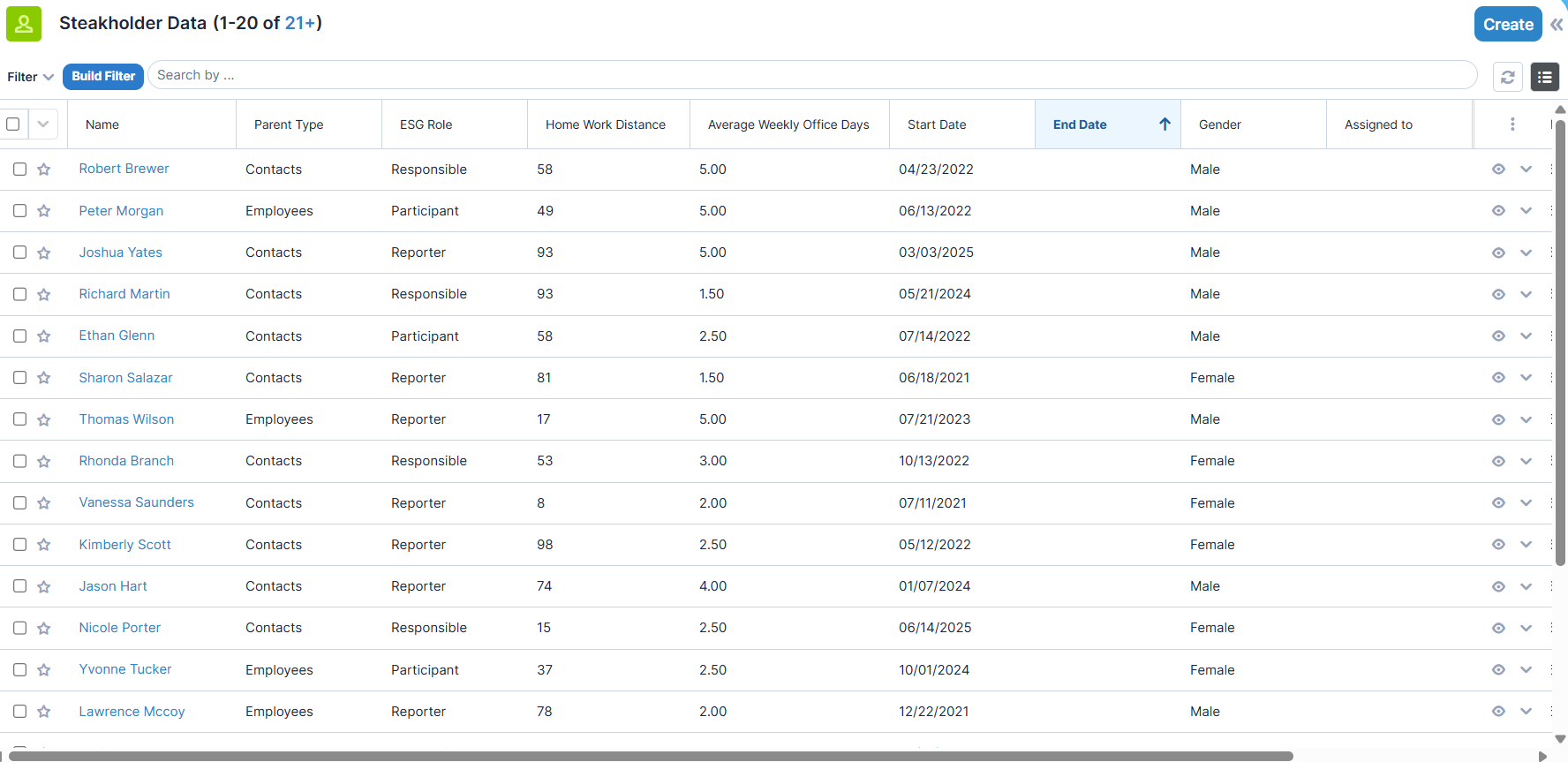Expand row actions for Ethan Glenn

pyautogui.click(x=1526, y=336)
